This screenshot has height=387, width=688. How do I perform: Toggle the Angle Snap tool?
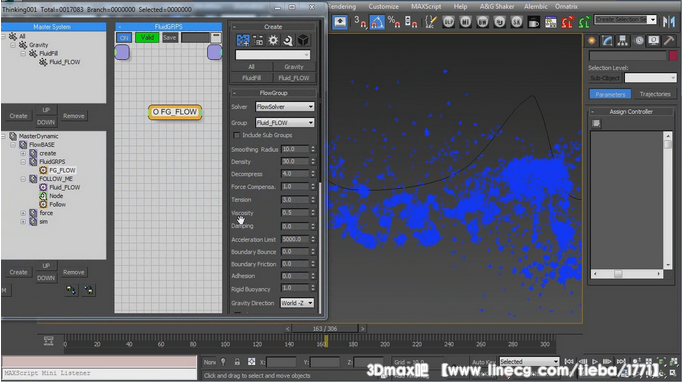(376, 22)
